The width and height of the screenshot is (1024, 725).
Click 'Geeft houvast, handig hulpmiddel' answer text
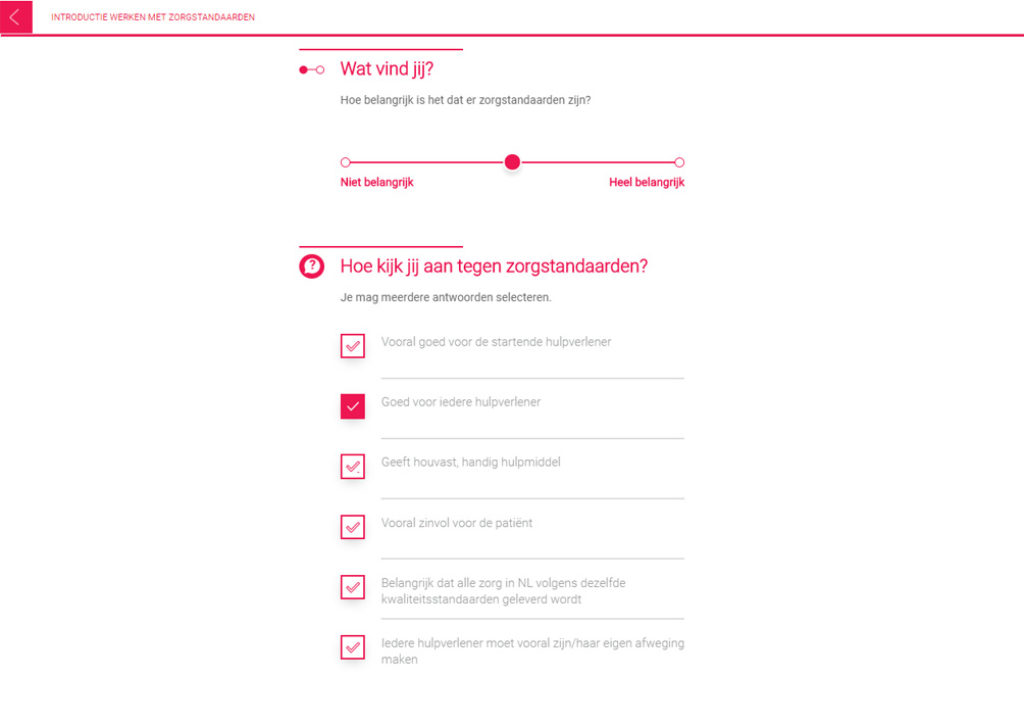coord(471,462)
